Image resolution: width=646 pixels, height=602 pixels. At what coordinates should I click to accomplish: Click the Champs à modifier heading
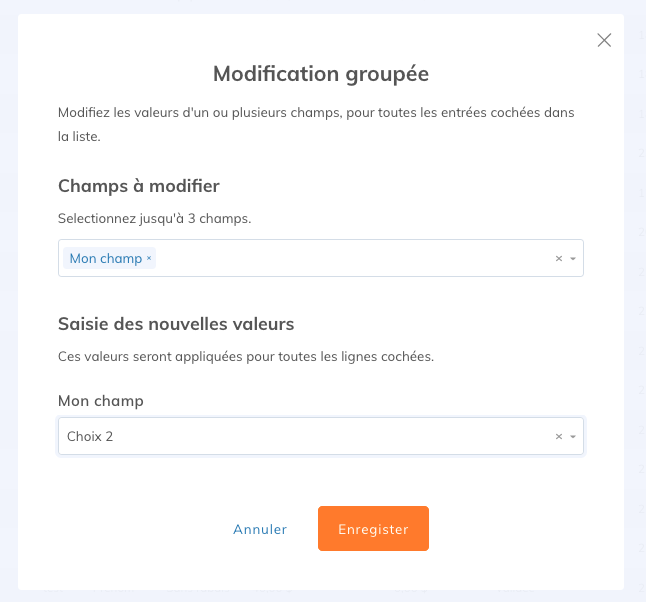click(139, 186)
